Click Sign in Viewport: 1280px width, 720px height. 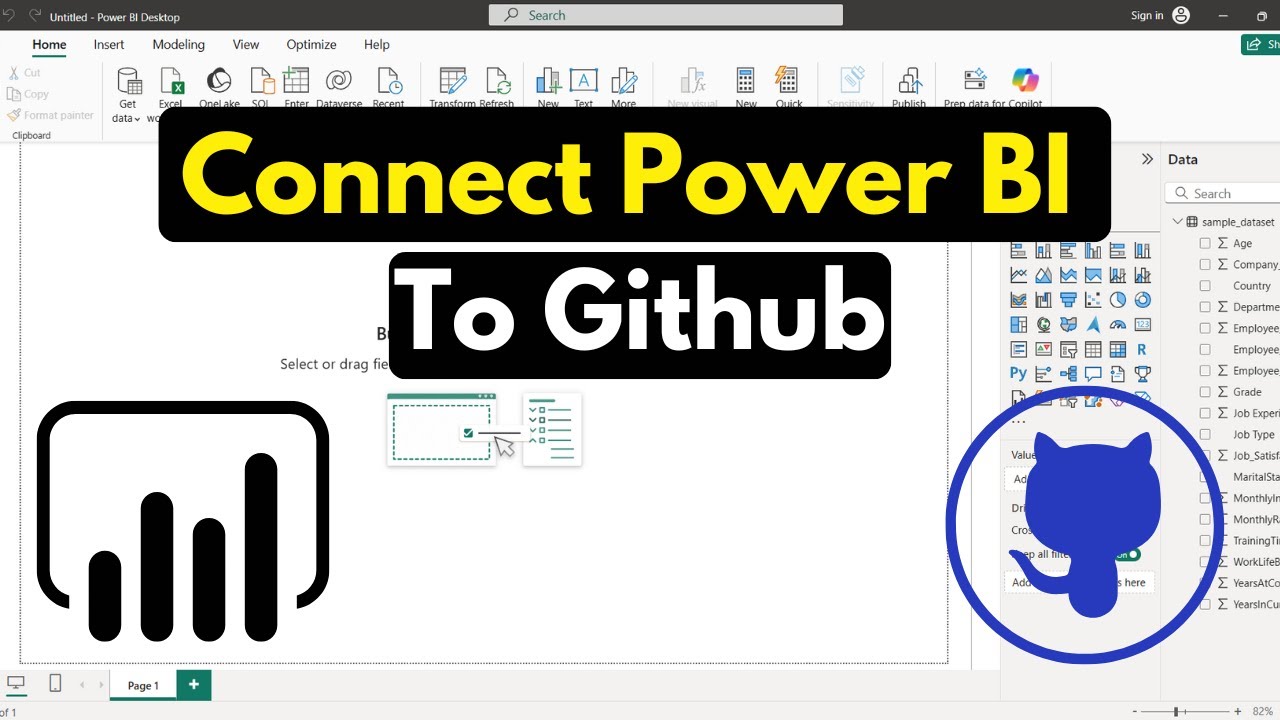[1147, 15]
